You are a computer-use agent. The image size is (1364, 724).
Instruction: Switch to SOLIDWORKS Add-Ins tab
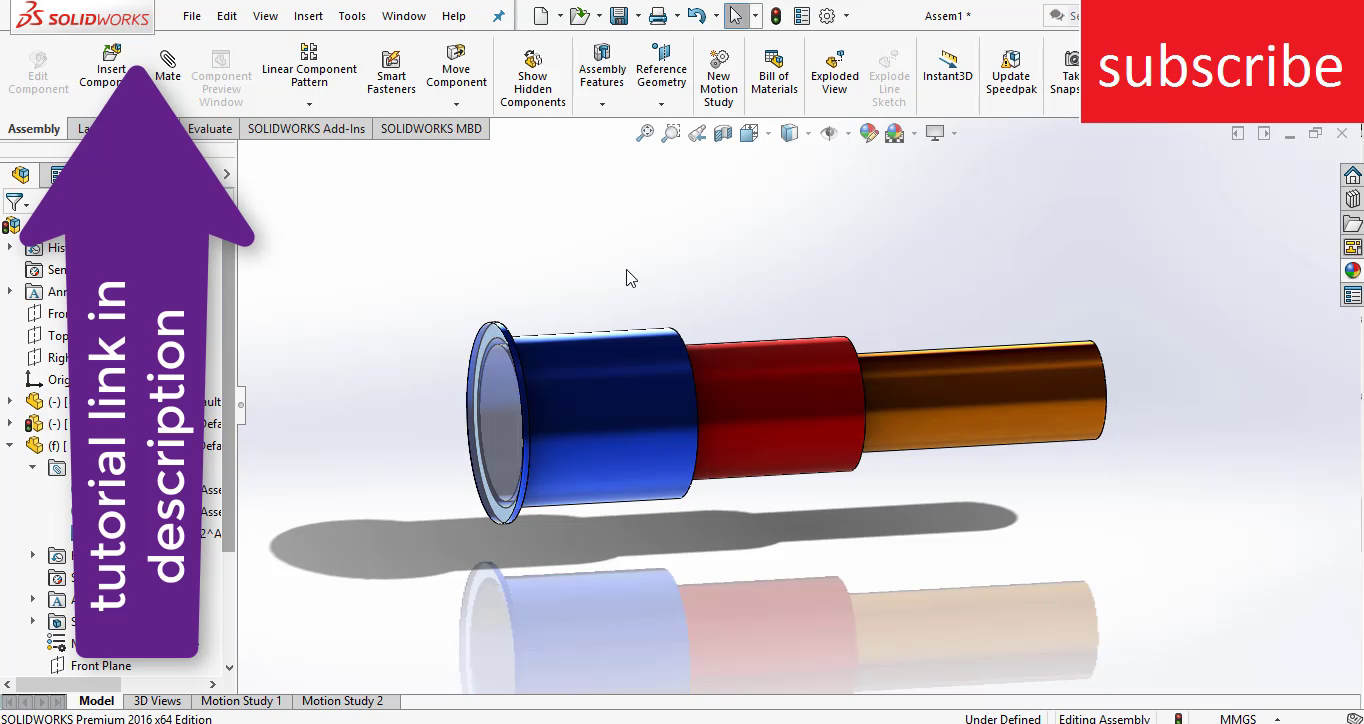[306, 129]
